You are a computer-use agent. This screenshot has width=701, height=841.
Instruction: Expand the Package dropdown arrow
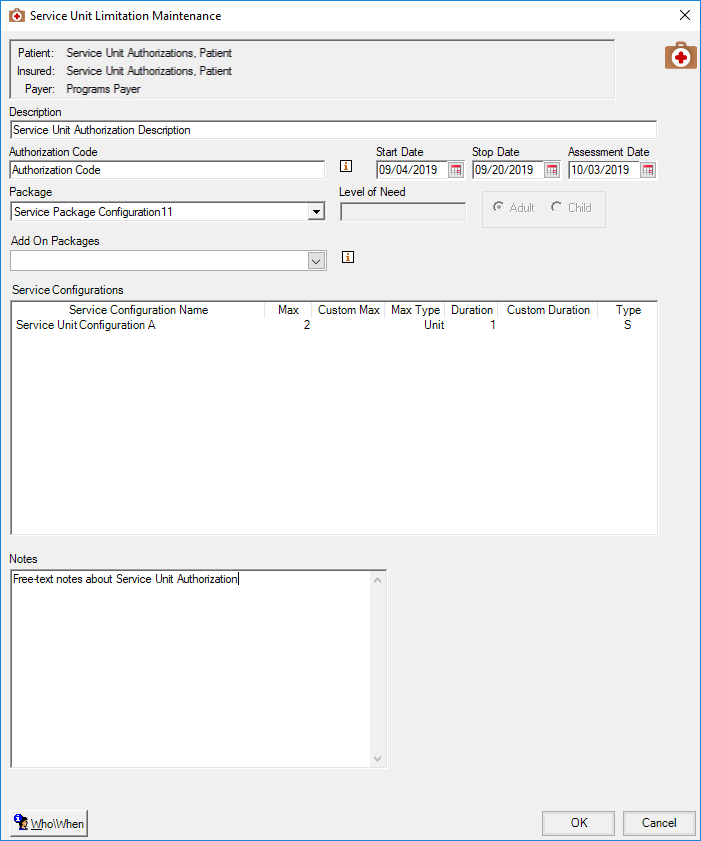tap(316, 212)
